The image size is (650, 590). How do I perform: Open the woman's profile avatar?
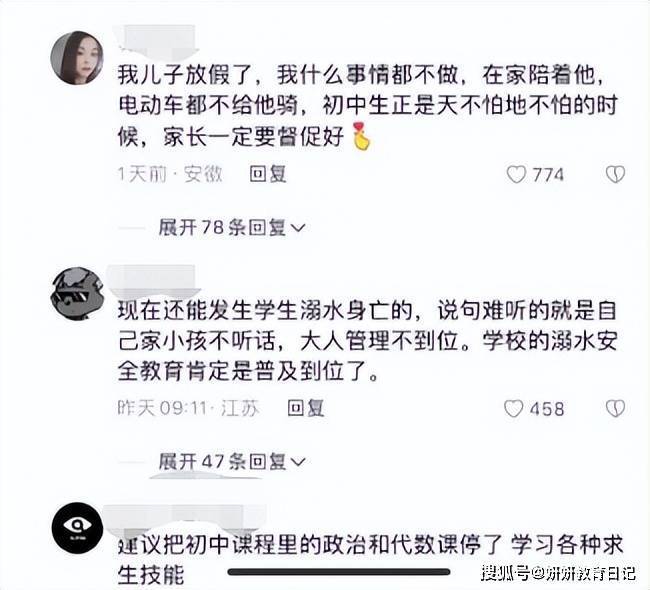(x=77, y=58)
